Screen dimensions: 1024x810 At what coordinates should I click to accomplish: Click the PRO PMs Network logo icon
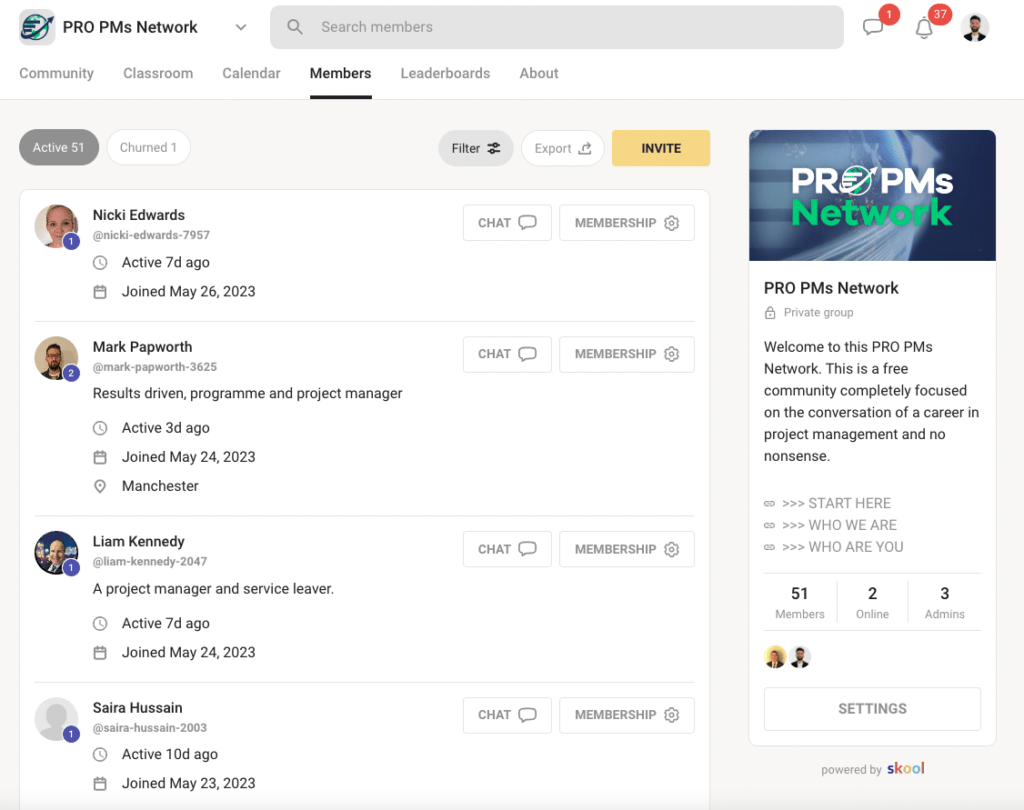[x=37, y=27]
